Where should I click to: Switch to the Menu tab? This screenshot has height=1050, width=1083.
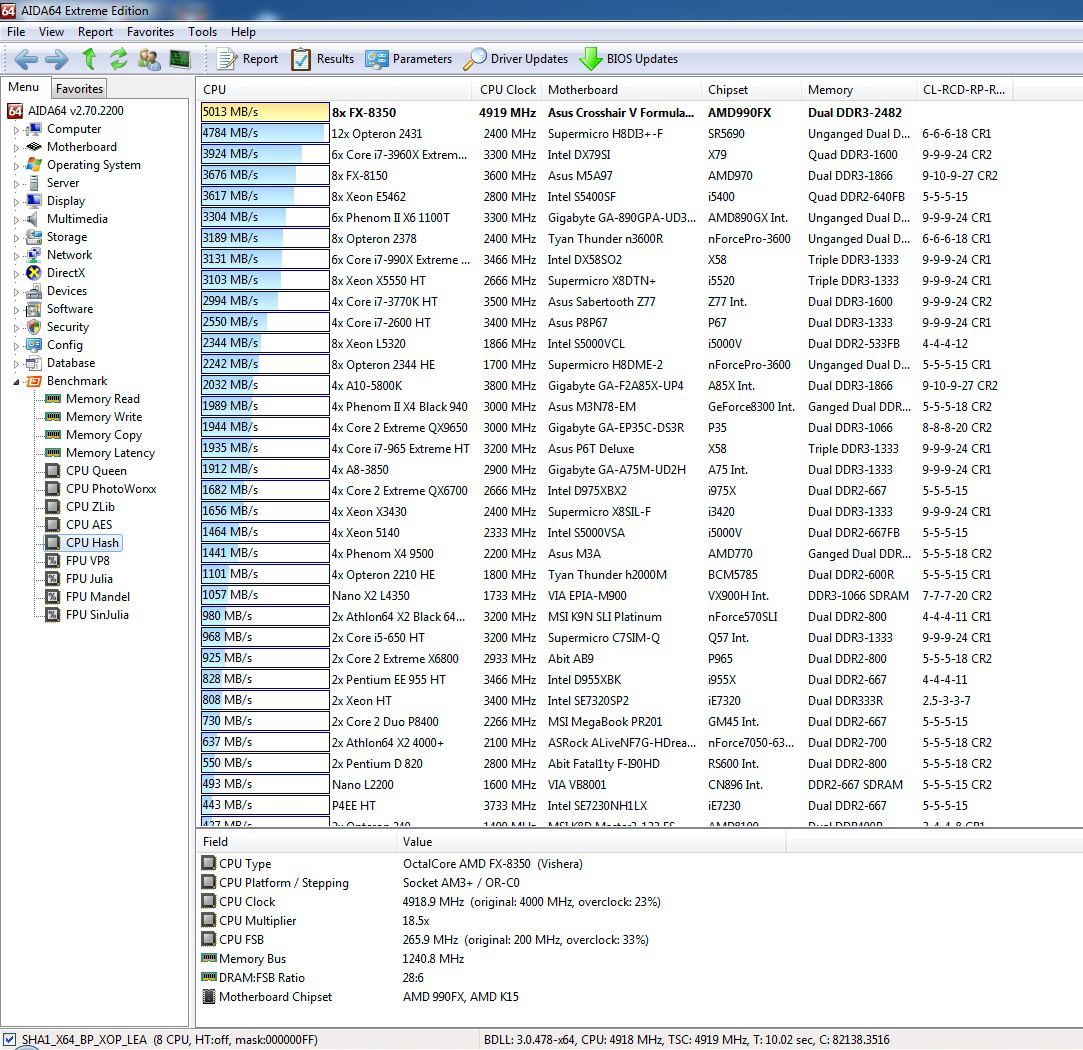[23, 87]
